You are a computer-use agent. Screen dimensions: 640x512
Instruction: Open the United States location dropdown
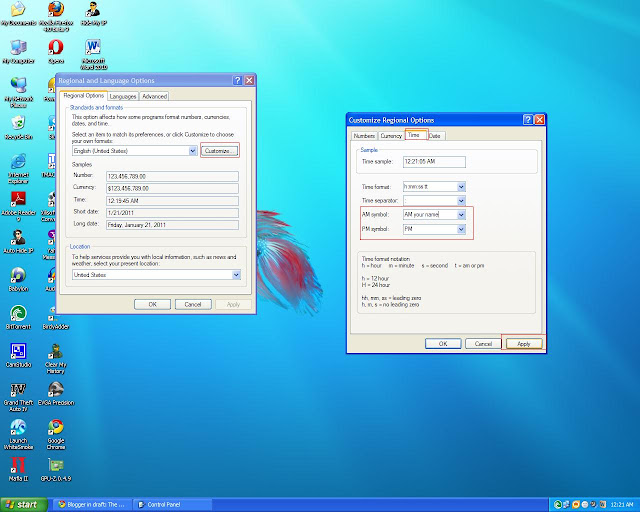click(236, 275)
